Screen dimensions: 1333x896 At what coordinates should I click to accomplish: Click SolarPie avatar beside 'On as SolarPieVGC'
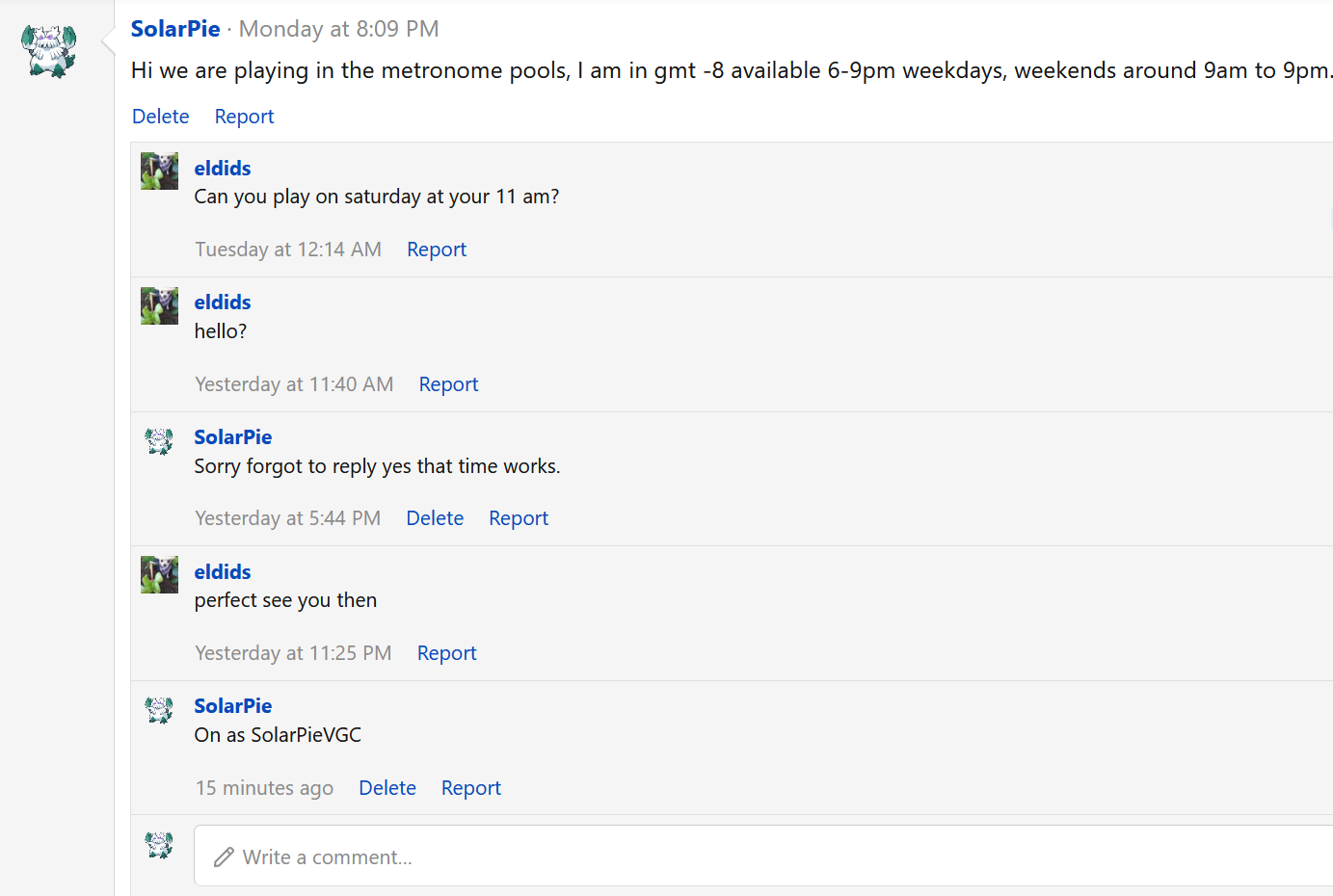pyautogui.click(x=159, y=709)
